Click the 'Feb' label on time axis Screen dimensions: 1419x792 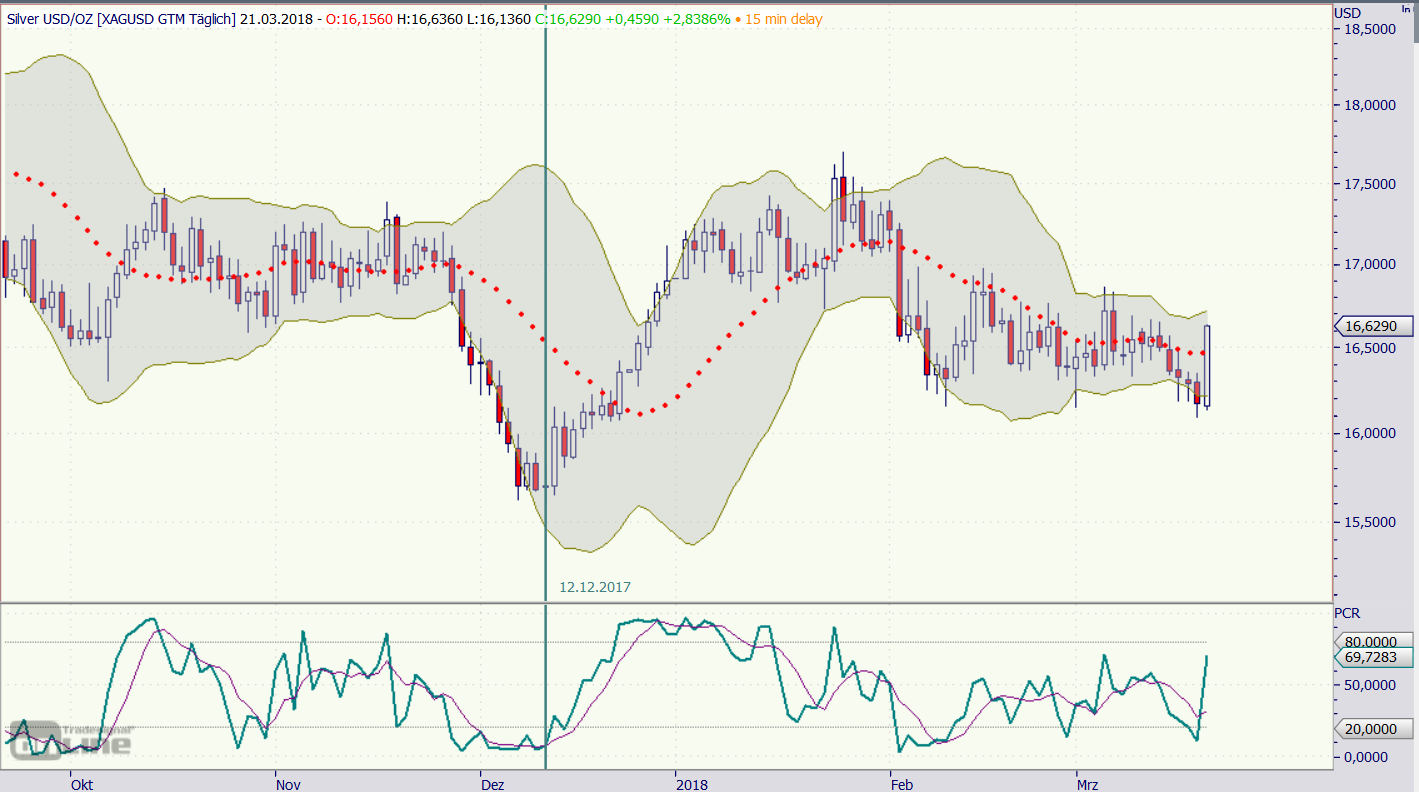pyautogui.click(x=901, y=784)
